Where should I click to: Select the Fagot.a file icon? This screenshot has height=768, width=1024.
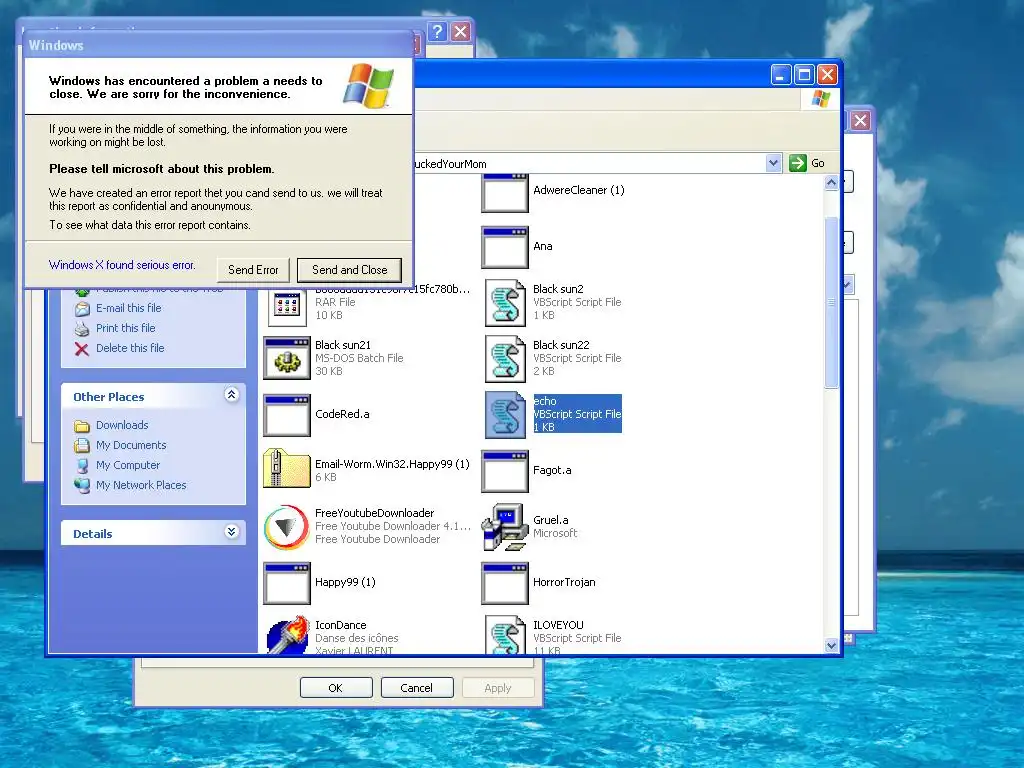pos(505,471)
